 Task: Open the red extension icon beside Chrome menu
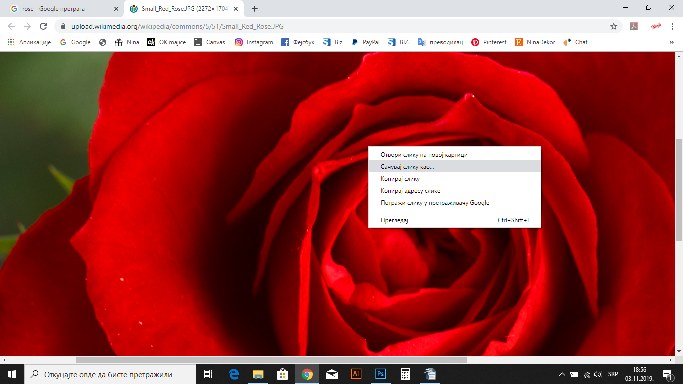(x=656, y=26)
